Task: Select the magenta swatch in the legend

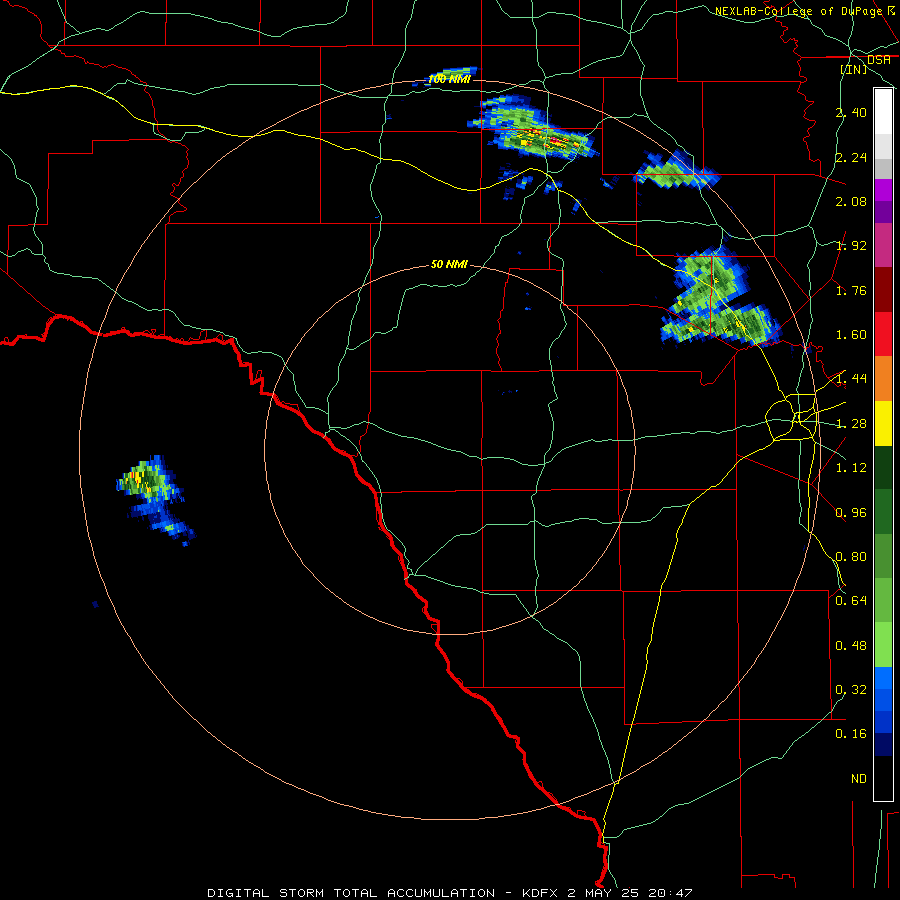Action: click(x=883, y=190)
